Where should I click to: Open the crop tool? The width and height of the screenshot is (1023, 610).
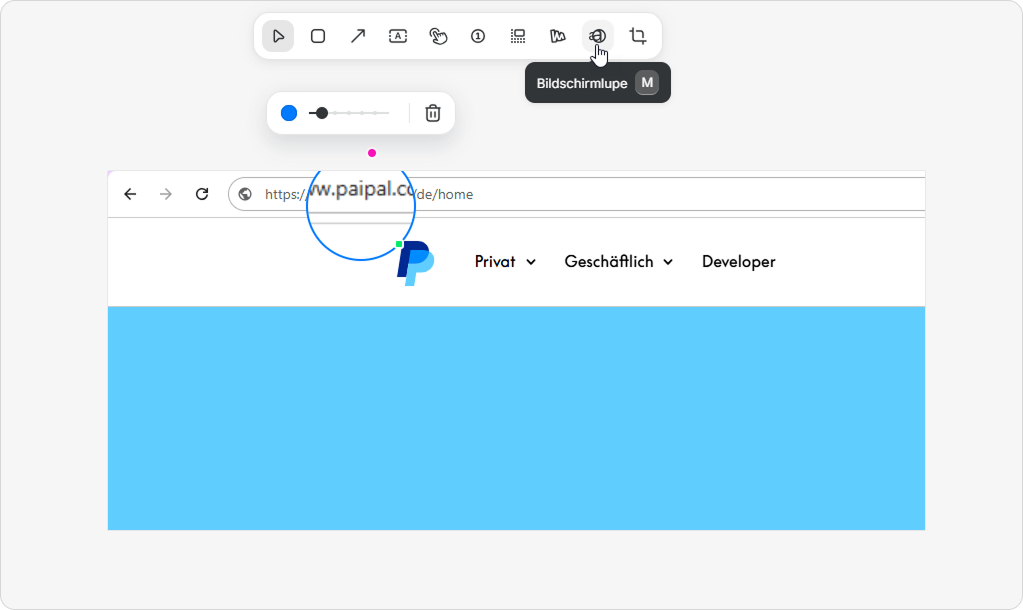coord(638,36)
